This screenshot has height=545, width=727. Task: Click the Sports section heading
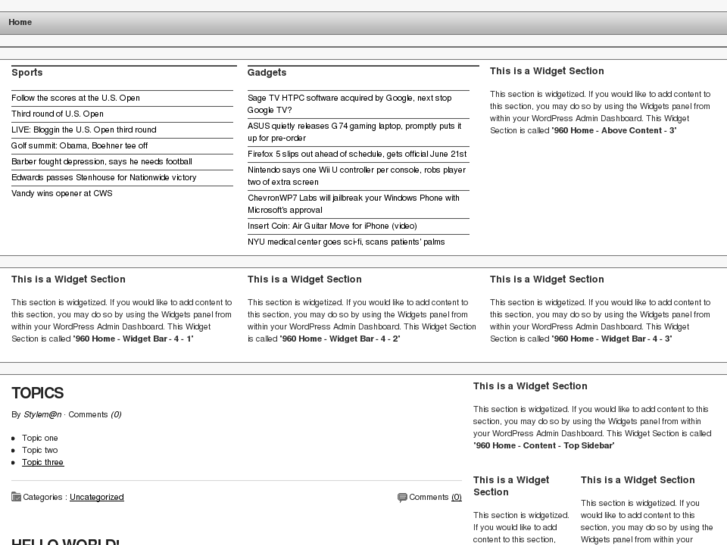pyautogui.click(x=27, y=72)
